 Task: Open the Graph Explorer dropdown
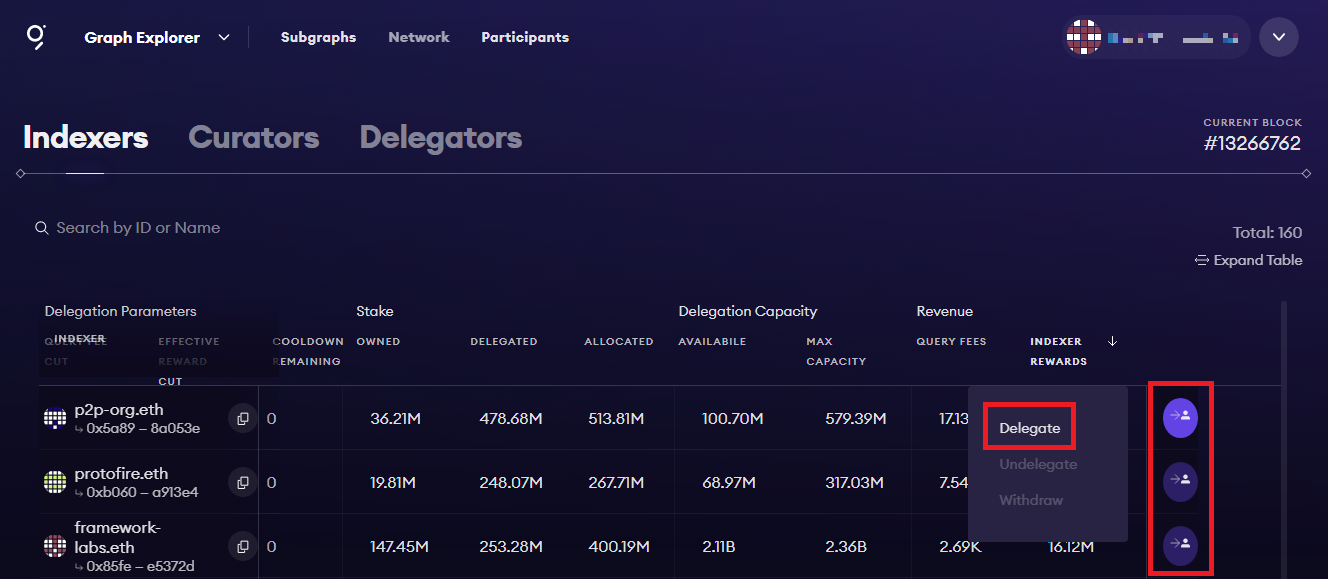click(x=224, y=38)
